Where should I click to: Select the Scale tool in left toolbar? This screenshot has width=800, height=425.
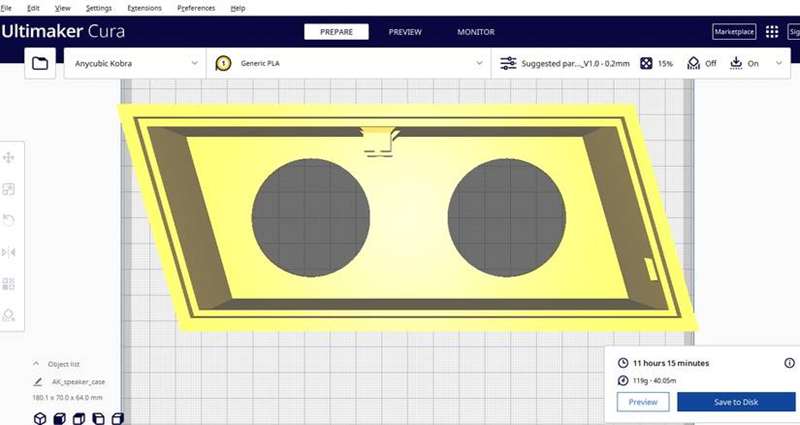coord(9,189)
